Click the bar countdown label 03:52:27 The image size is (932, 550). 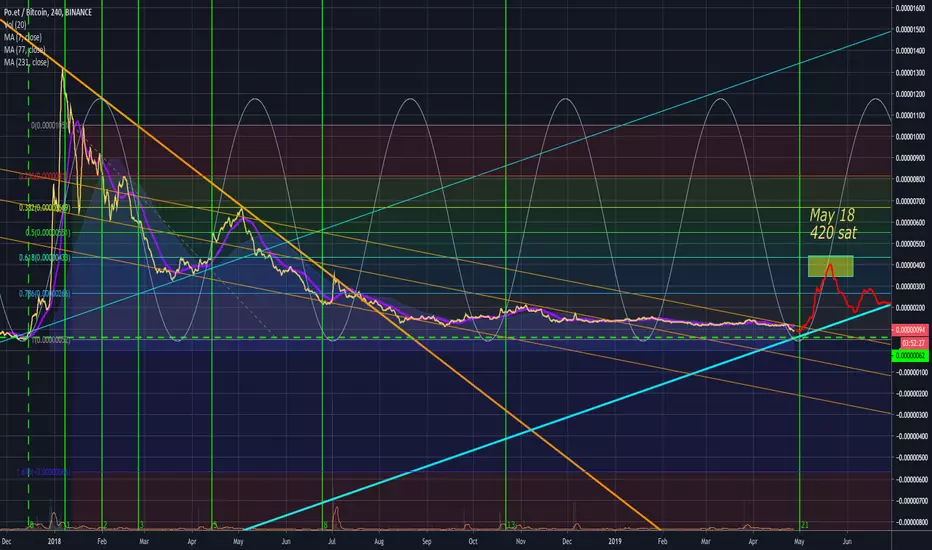pos(914,343)
